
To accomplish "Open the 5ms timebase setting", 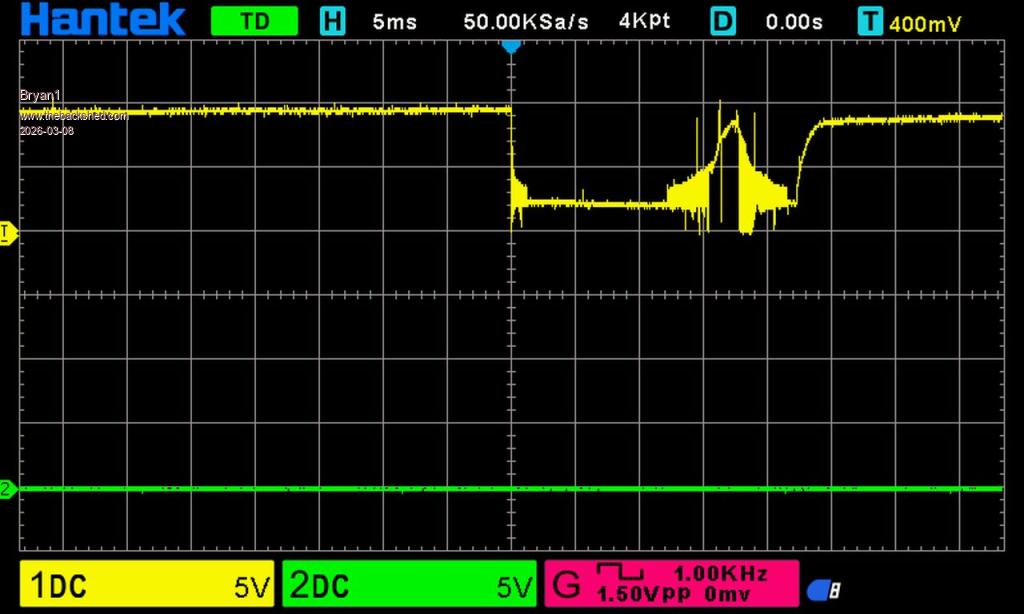I will pos(395,21).
